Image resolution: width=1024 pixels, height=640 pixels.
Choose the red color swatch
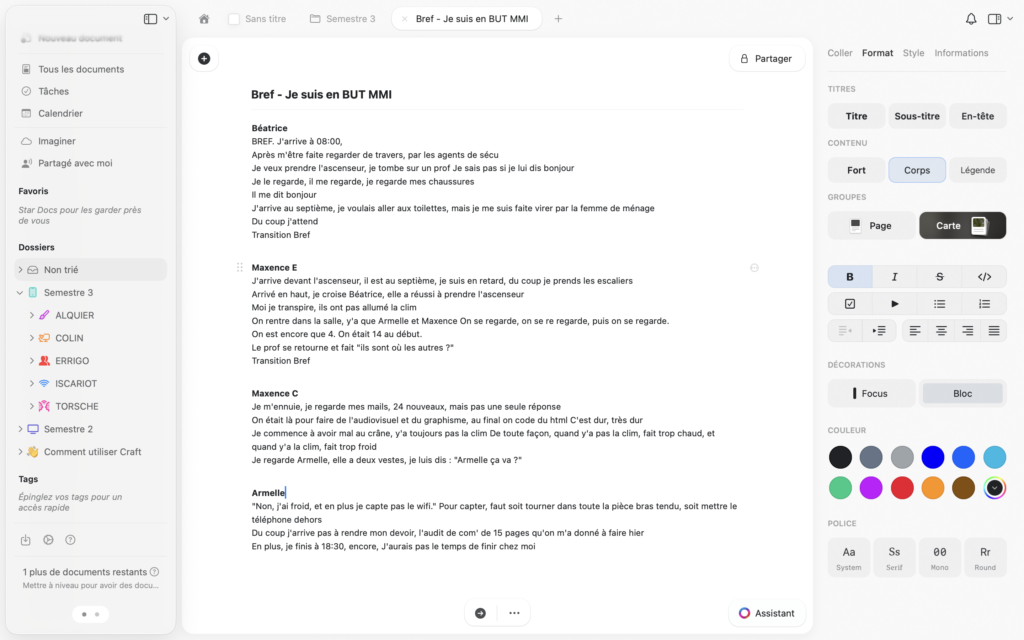coord(902,488)
